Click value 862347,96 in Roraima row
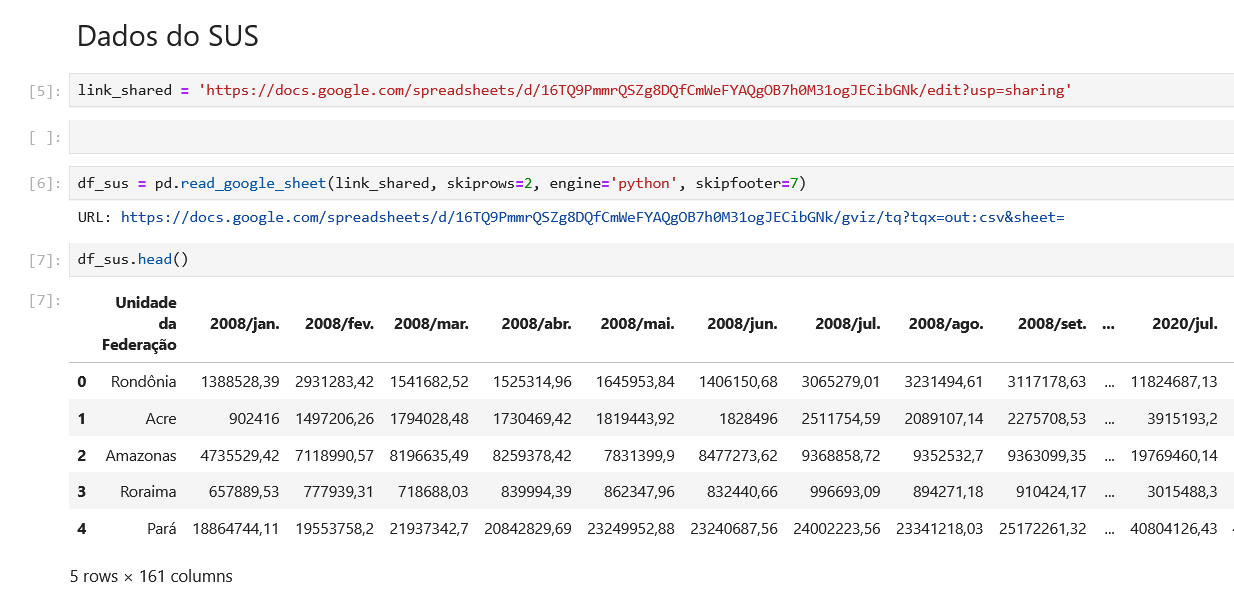 click(x=638, y=491)
